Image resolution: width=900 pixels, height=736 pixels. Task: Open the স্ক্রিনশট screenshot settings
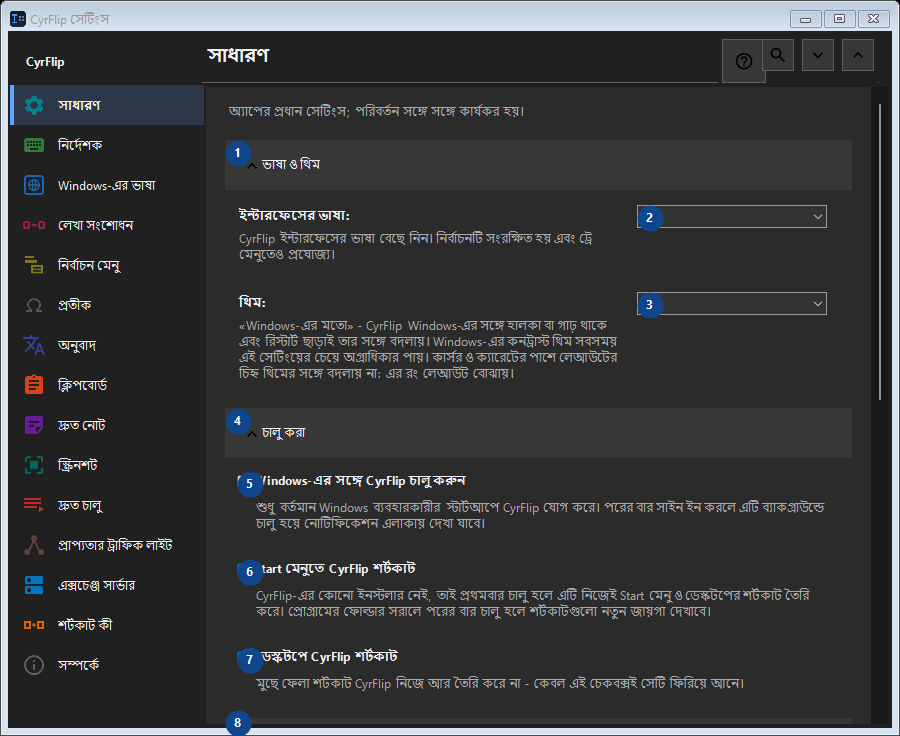point(107,465)
